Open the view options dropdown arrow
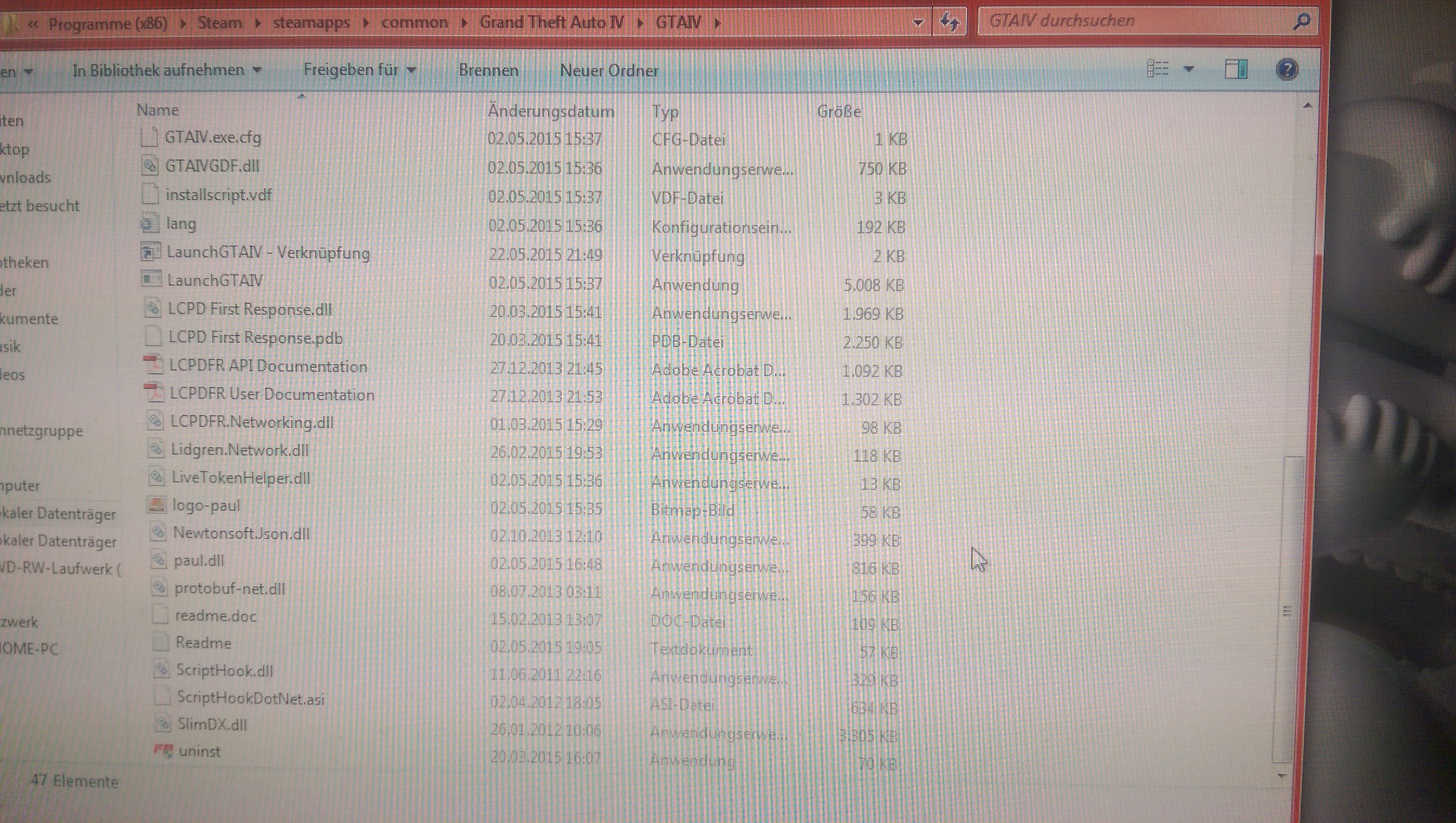This screenshot has width=1456, height=823. coord(1188,69)
